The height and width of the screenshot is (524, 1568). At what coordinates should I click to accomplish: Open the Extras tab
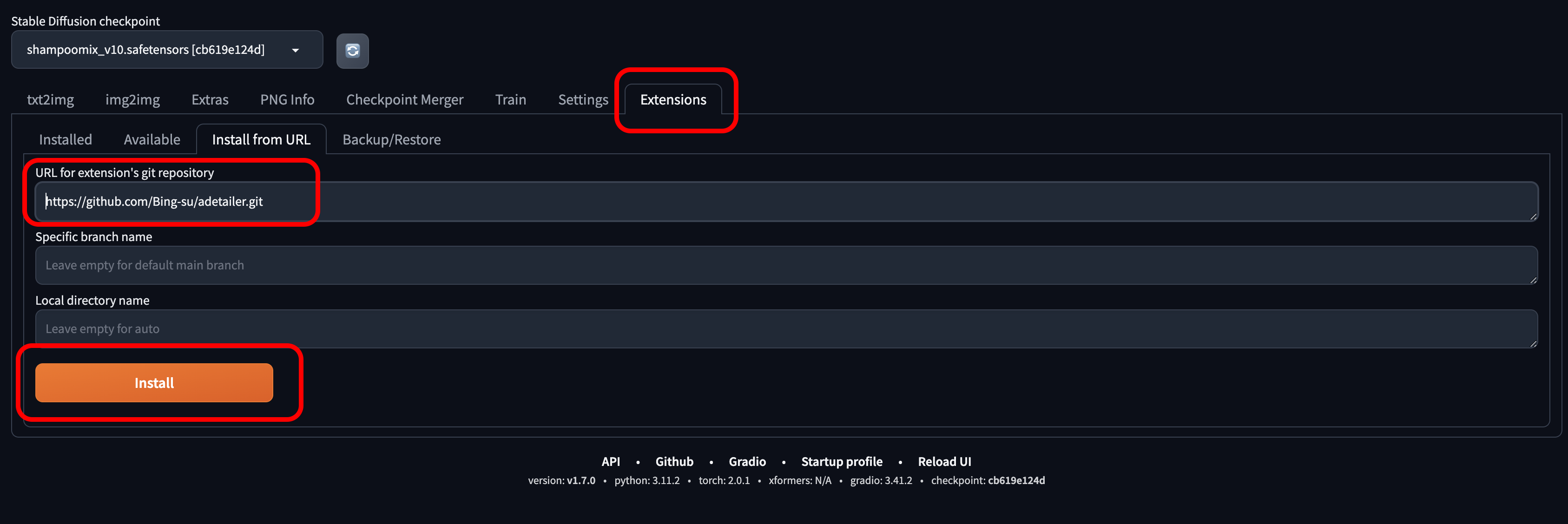(210, 100)
